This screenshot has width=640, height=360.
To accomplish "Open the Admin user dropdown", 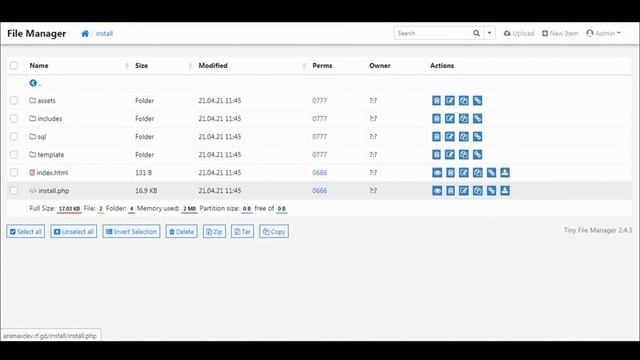I will 603,33.
